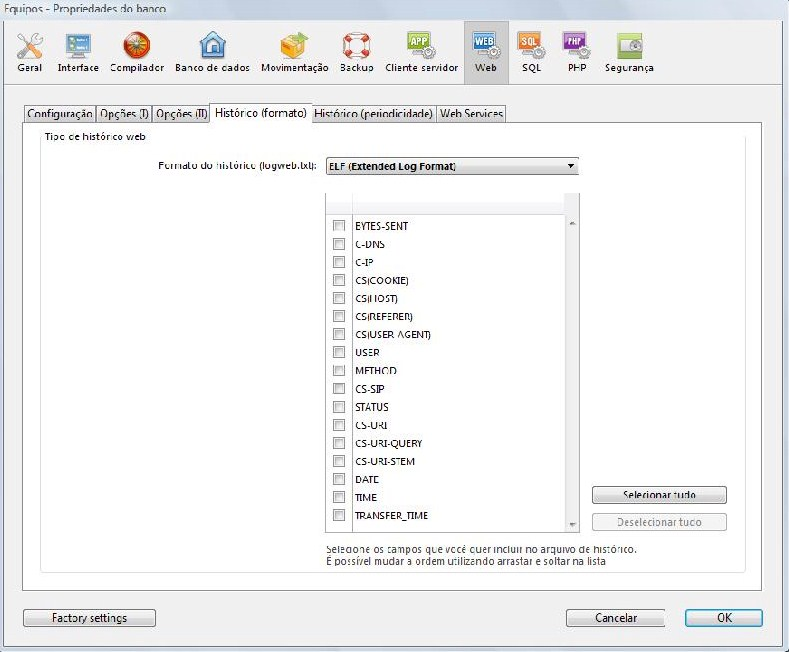The image size is (789, 652).
Task: Select the Backup lifebuoy icon
Action: click(x=357, y=46)
